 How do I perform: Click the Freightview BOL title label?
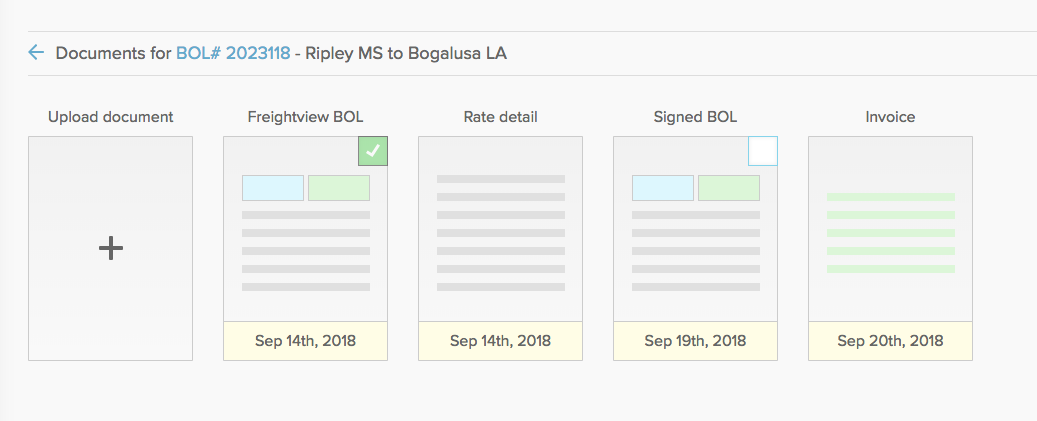pos(306,117)
